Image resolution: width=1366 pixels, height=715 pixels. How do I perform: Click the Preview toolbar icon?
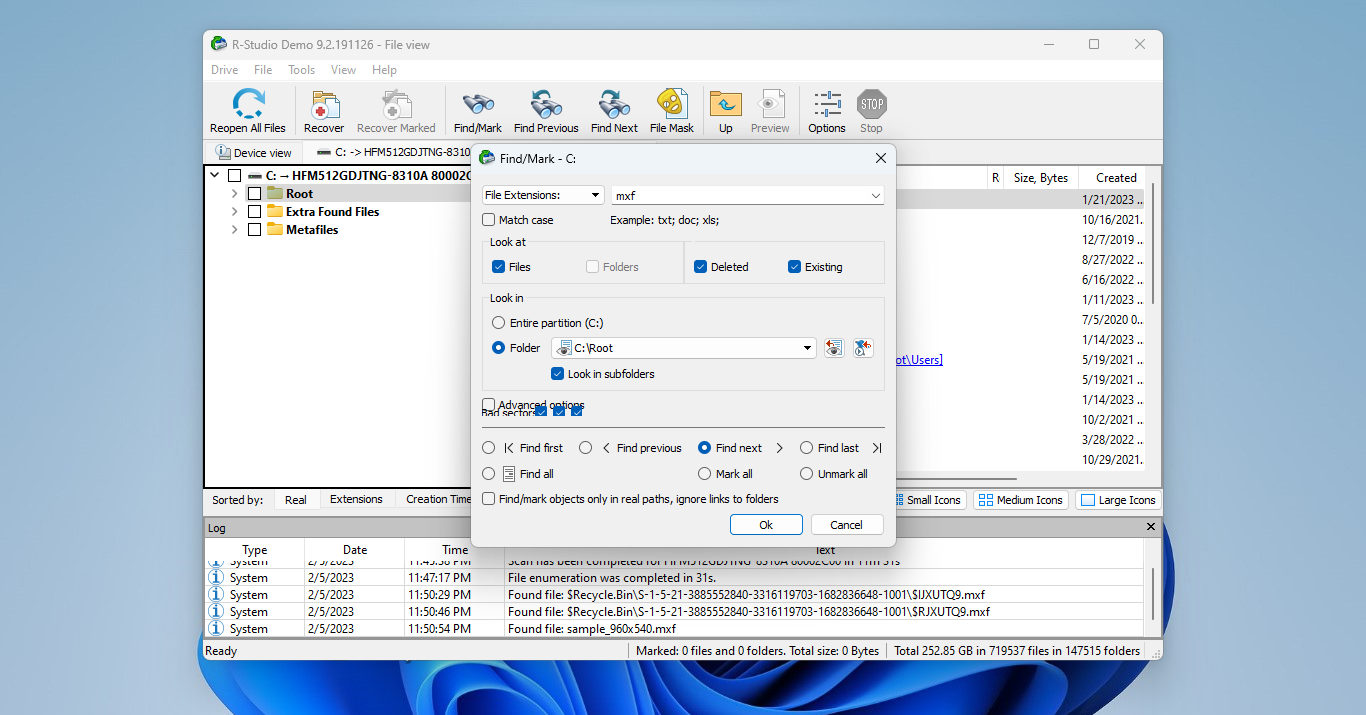[770, 104]
